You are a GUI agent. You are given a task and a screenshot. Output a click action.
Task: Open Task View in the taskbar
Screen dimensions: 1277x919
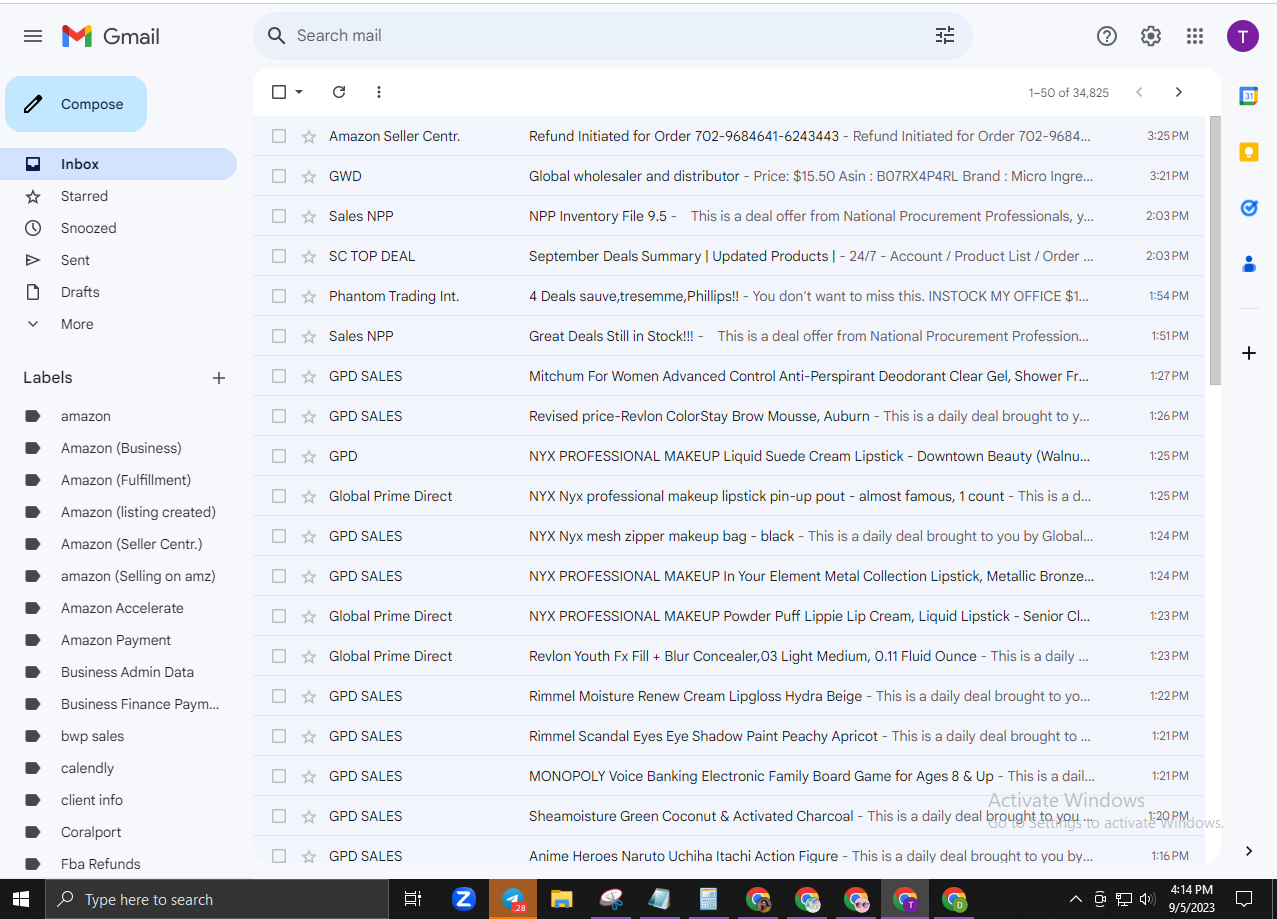(x=412, y=899)
